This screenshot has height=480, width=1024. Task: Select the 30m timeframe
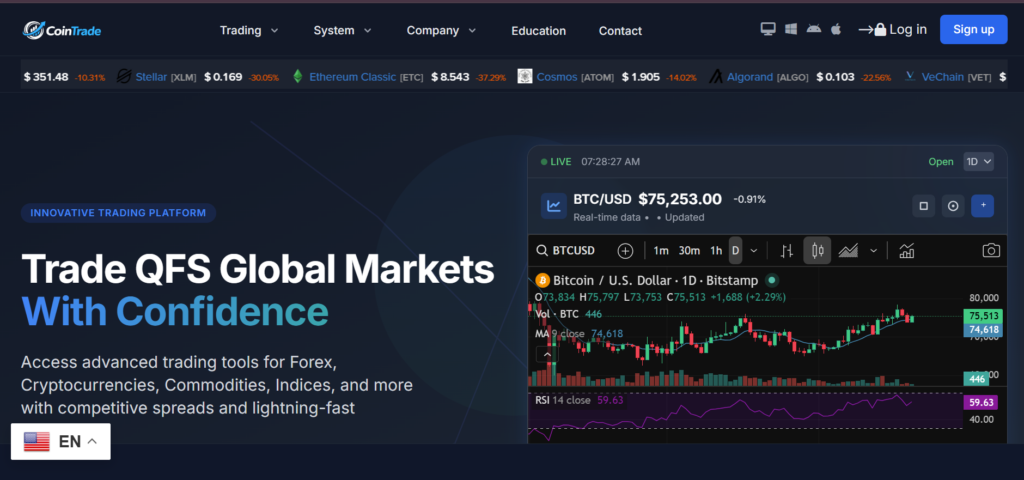pyautogui.click(x=689, y=251)
